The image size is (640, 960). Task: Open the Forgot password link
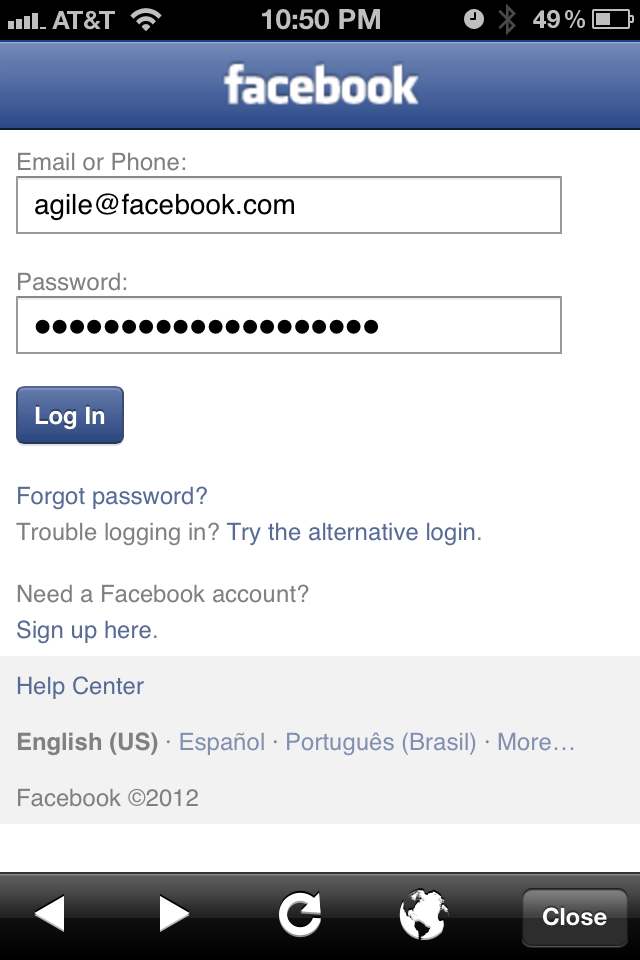tap(112, 496)
